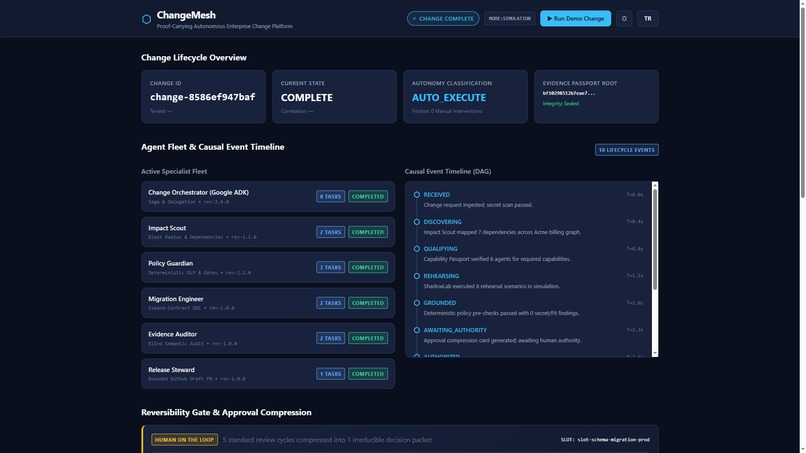Viewport: 806px width, 453px height.
Task: Start the Run Demo Change button
Action: click(575, 19)
